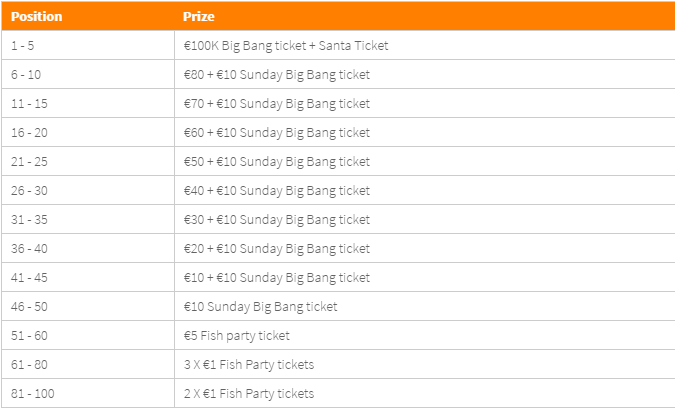Click the €80 + €10 Sunday ticket prize
This screenshot has width=675, height=409.
click(277, 74)
